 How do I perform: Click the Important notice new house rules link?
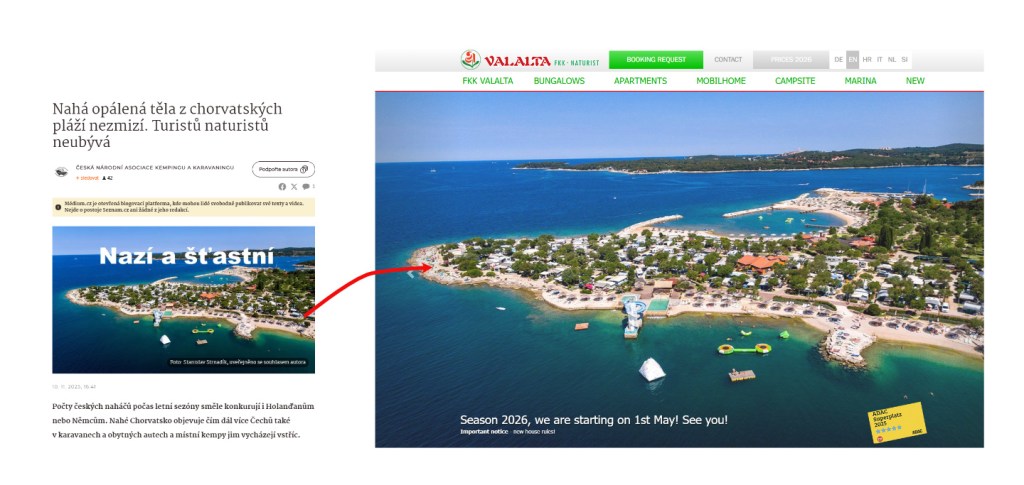507,431
